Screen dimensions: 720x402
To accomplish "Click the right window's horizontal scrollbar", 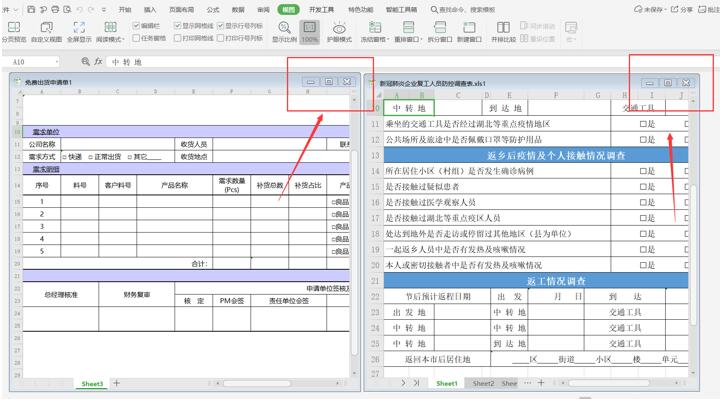I will click(608, 382).
